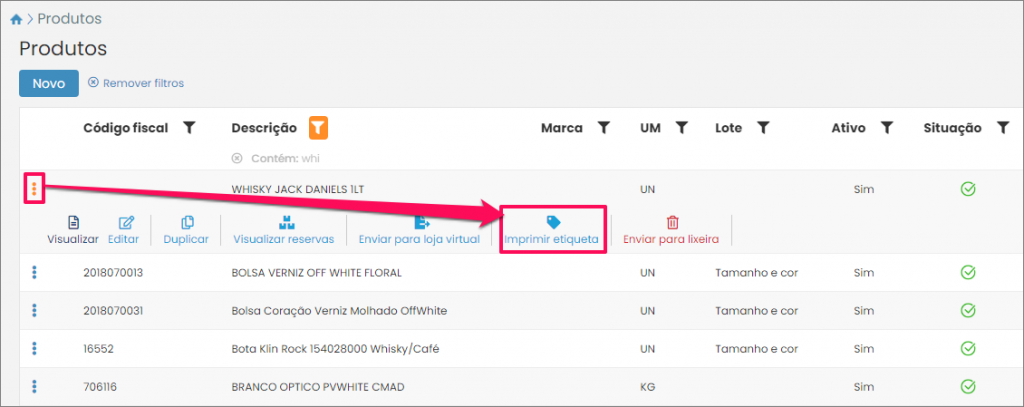Collapse the Whisky Jack Daniels row actions menu
Viewport: 1024px width, 407px height.
(34, 188)
